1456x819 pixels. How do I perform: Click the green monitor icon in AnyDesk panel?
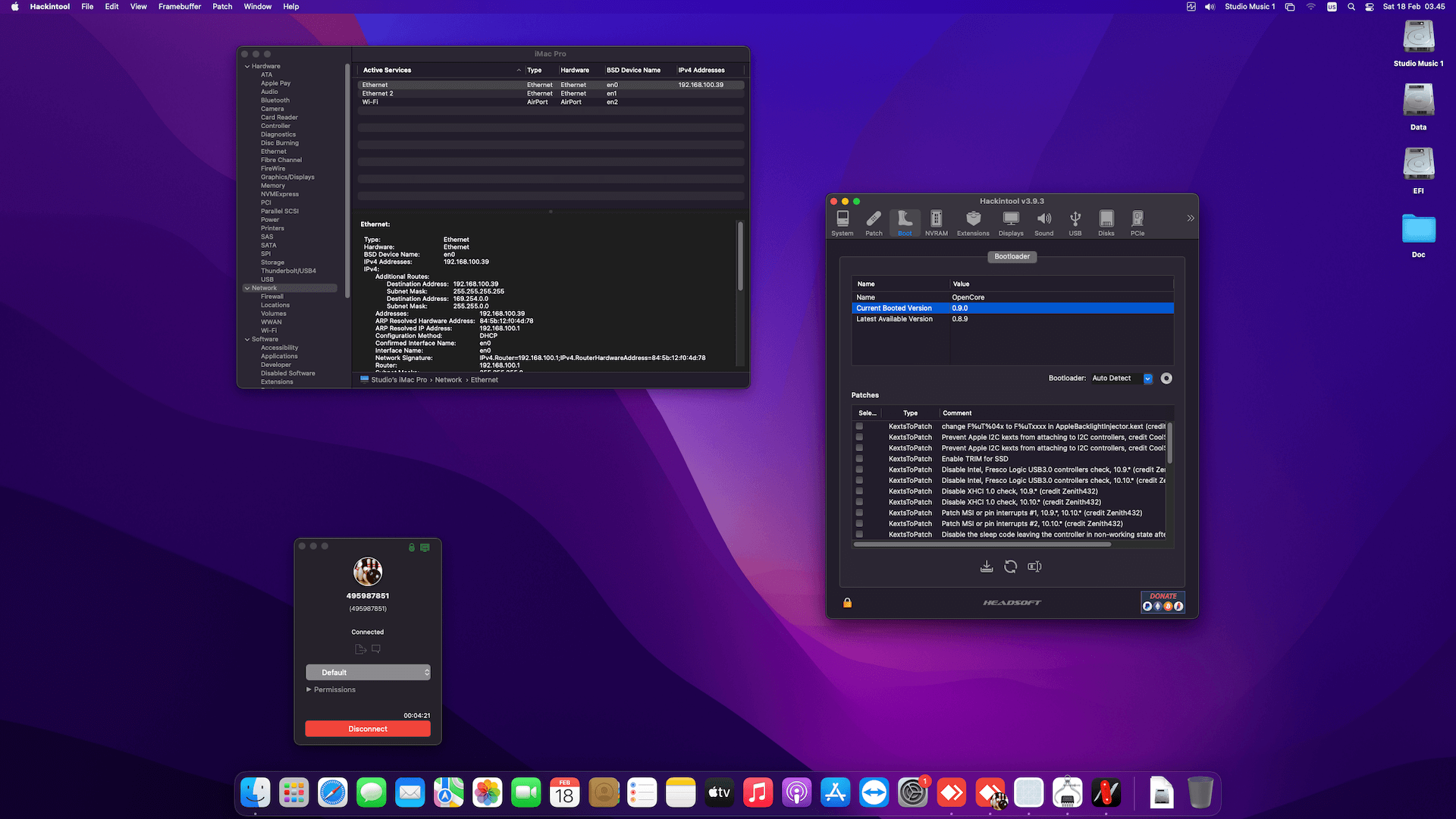click(425, 548)
